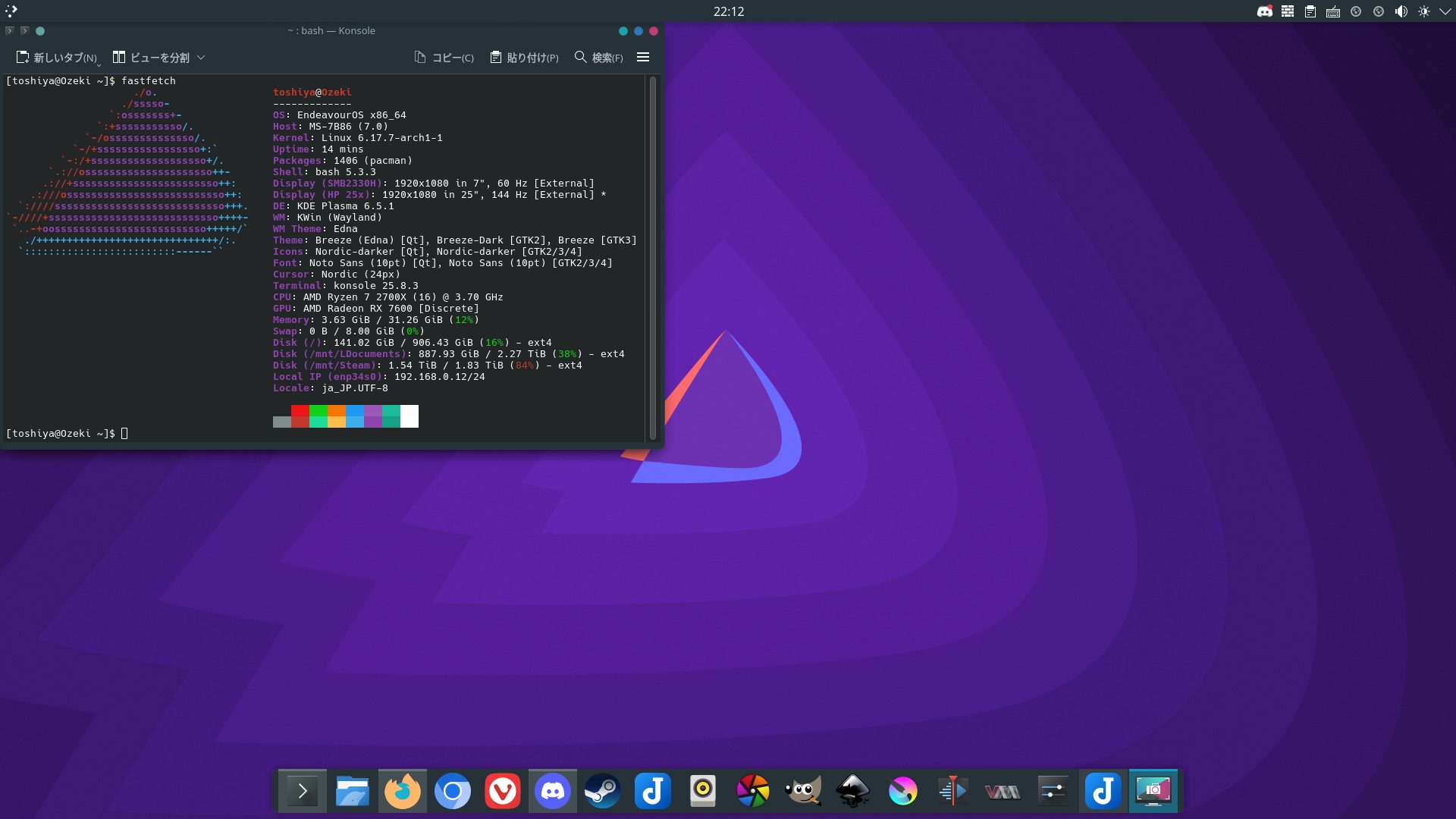The height and width of the screenshot is (819, 1456).
Task: Click the 検索 search toolbar item
Action: [x=598, y=58]
